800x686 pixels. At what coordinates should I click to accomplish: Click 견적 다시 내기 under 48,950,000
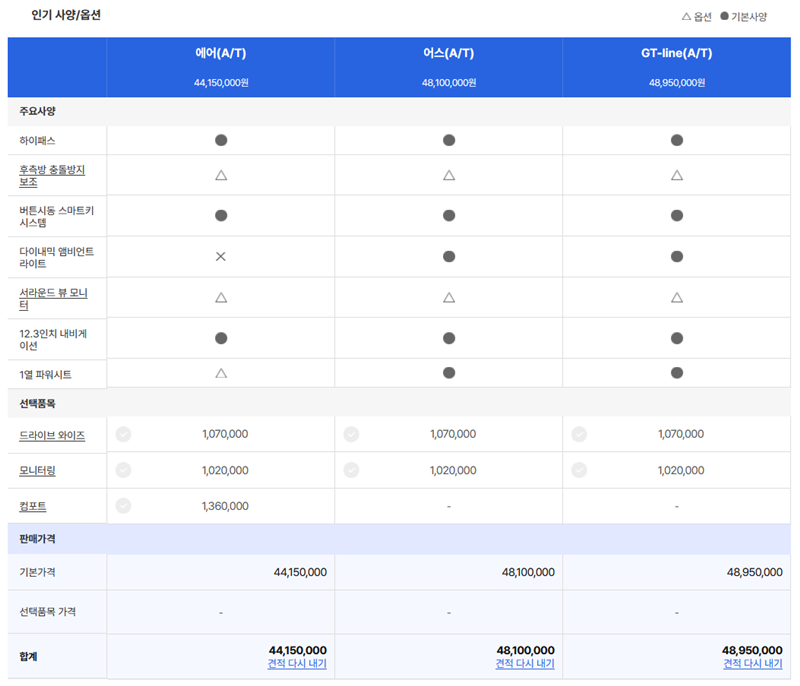(x=753, y=664)
